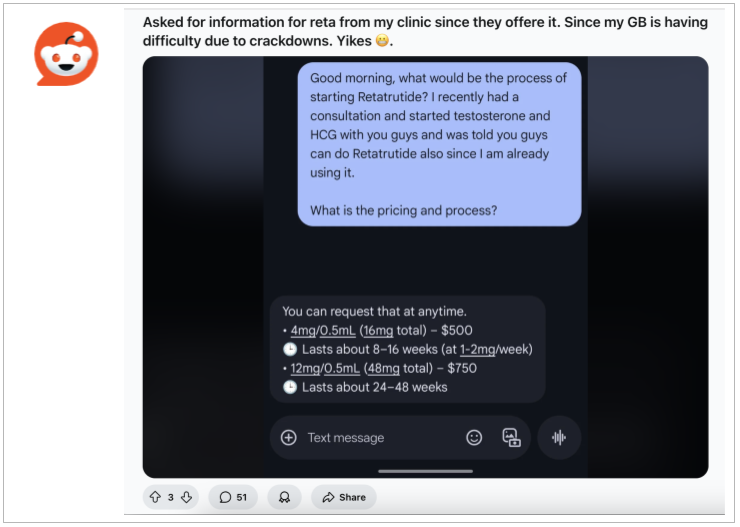Give an award using the award icon
Screen dimensions: 740x527
pyautogui.click(x=284, y=497)
